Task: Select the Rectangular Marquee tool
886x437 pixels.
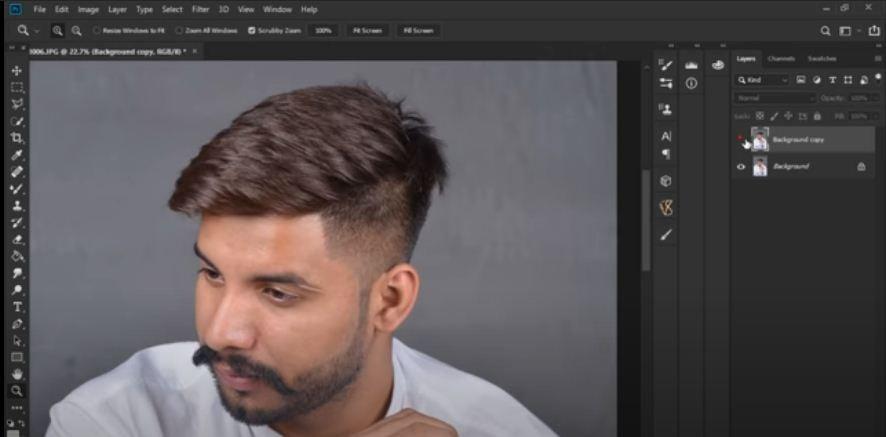Action: coord(17,88)
